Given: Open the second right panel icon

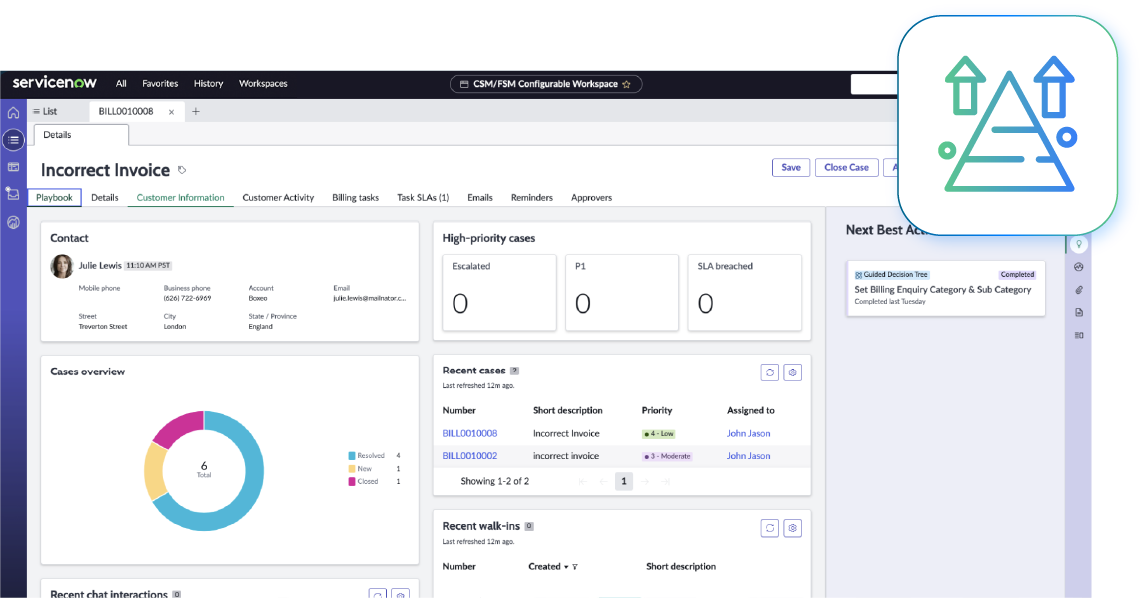Looking at the screenshot, I should click(1078, 267).
